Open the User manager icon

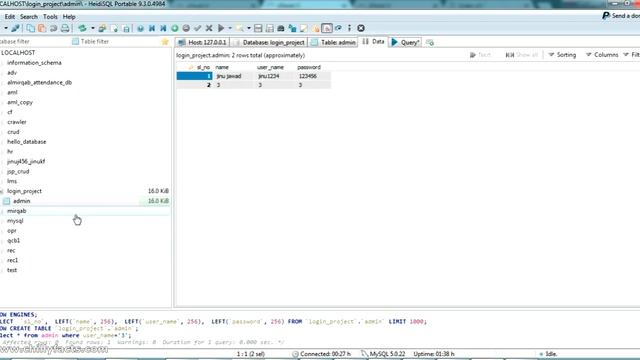click(x=102, y=28)
